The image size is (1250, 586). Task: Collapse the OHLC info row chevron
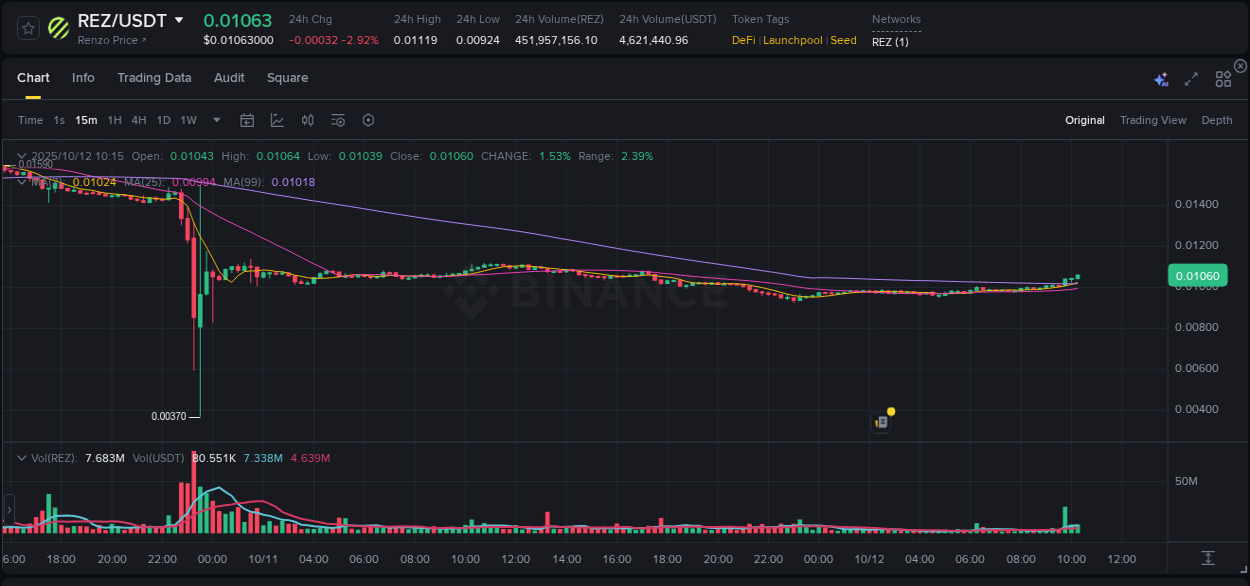coord(21,155)
